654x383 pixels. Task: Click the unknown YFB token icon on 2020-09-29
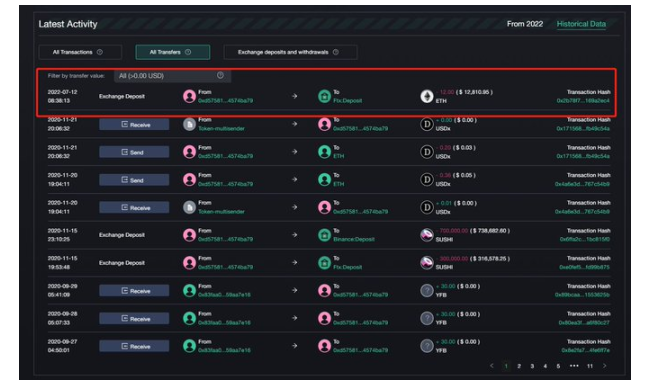click(426, 290)
